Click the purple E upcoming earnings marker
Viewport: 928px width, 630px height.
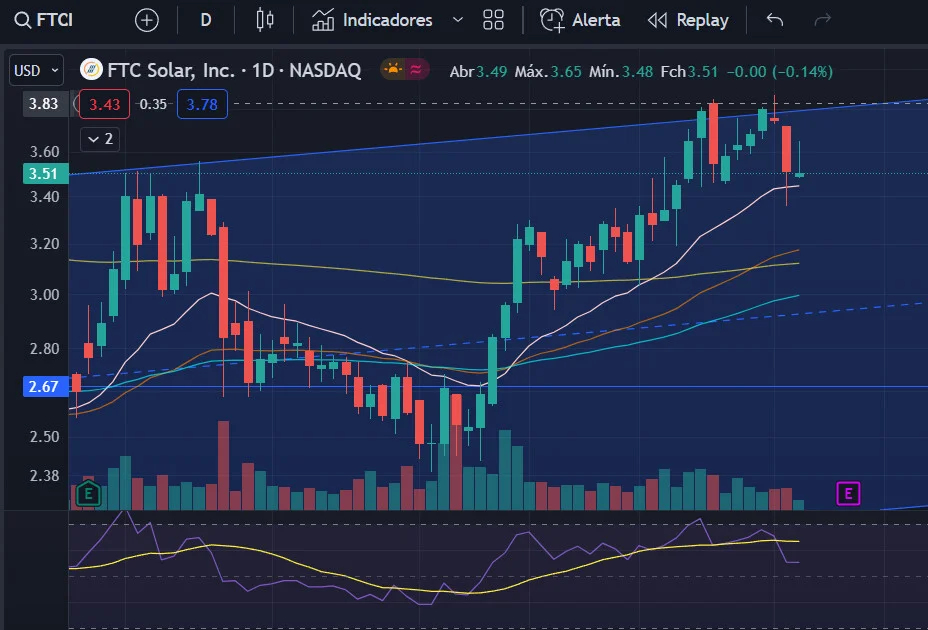click(x=848, y=493)
